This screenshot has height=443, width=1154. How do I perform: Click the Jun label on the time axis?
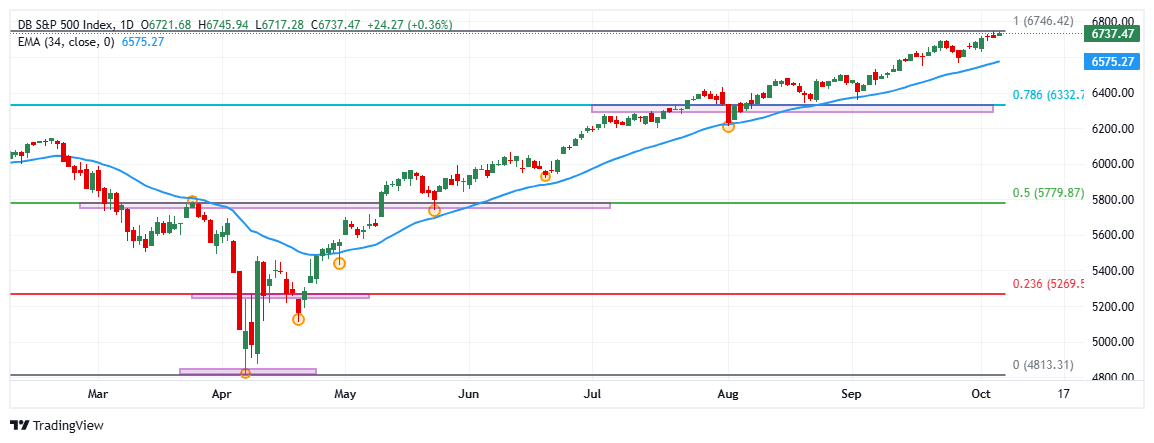click(467, 394)
